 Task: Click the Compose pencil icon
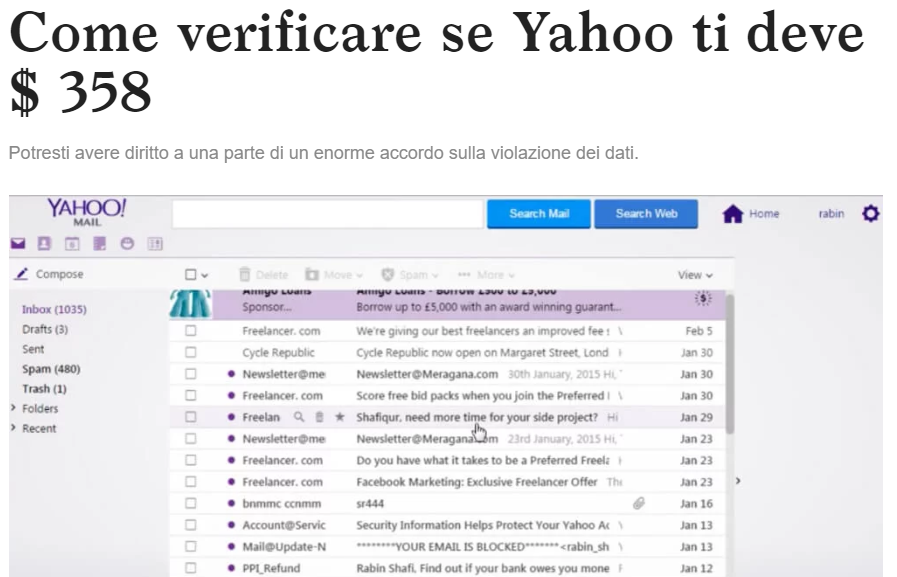(21, 274)
